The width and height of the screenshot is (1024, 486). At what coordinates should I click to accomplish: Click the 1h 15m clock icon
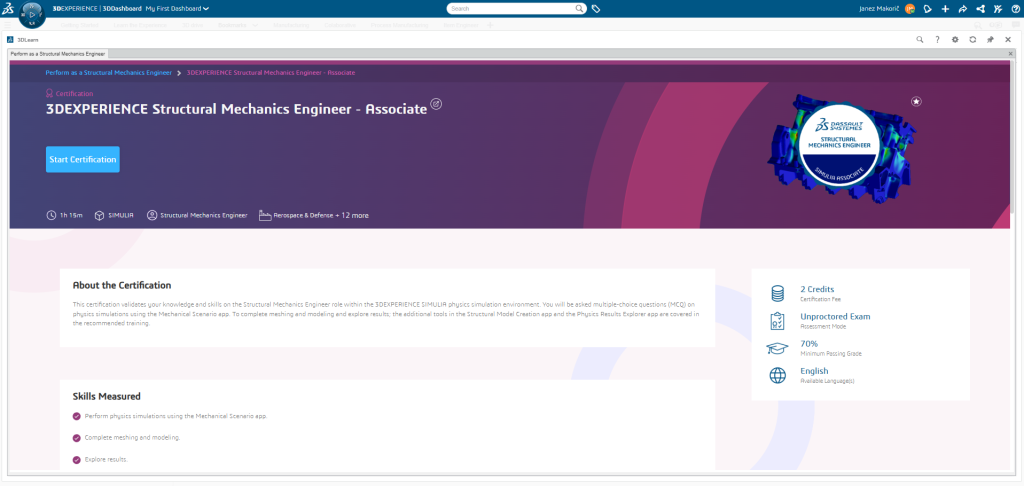tap(51, 215)
